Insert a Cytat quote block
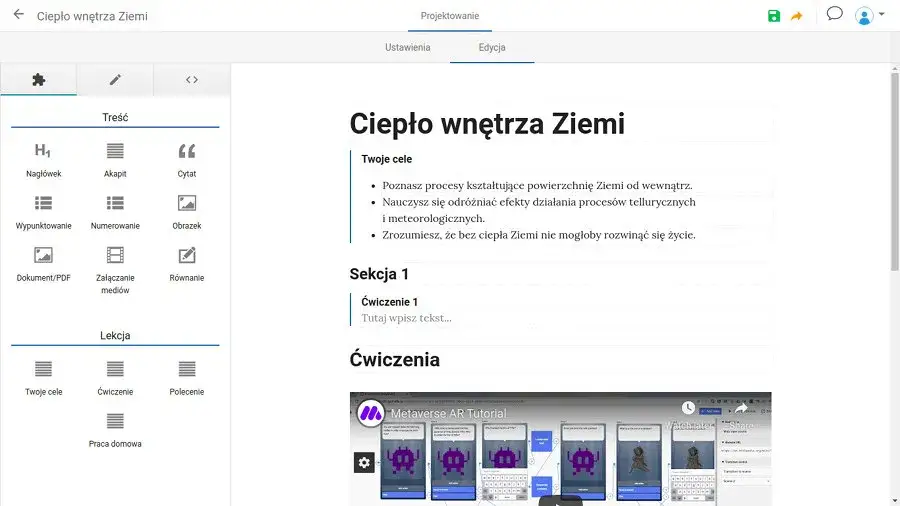The image size is (900, 506). [x=187, y=159]
